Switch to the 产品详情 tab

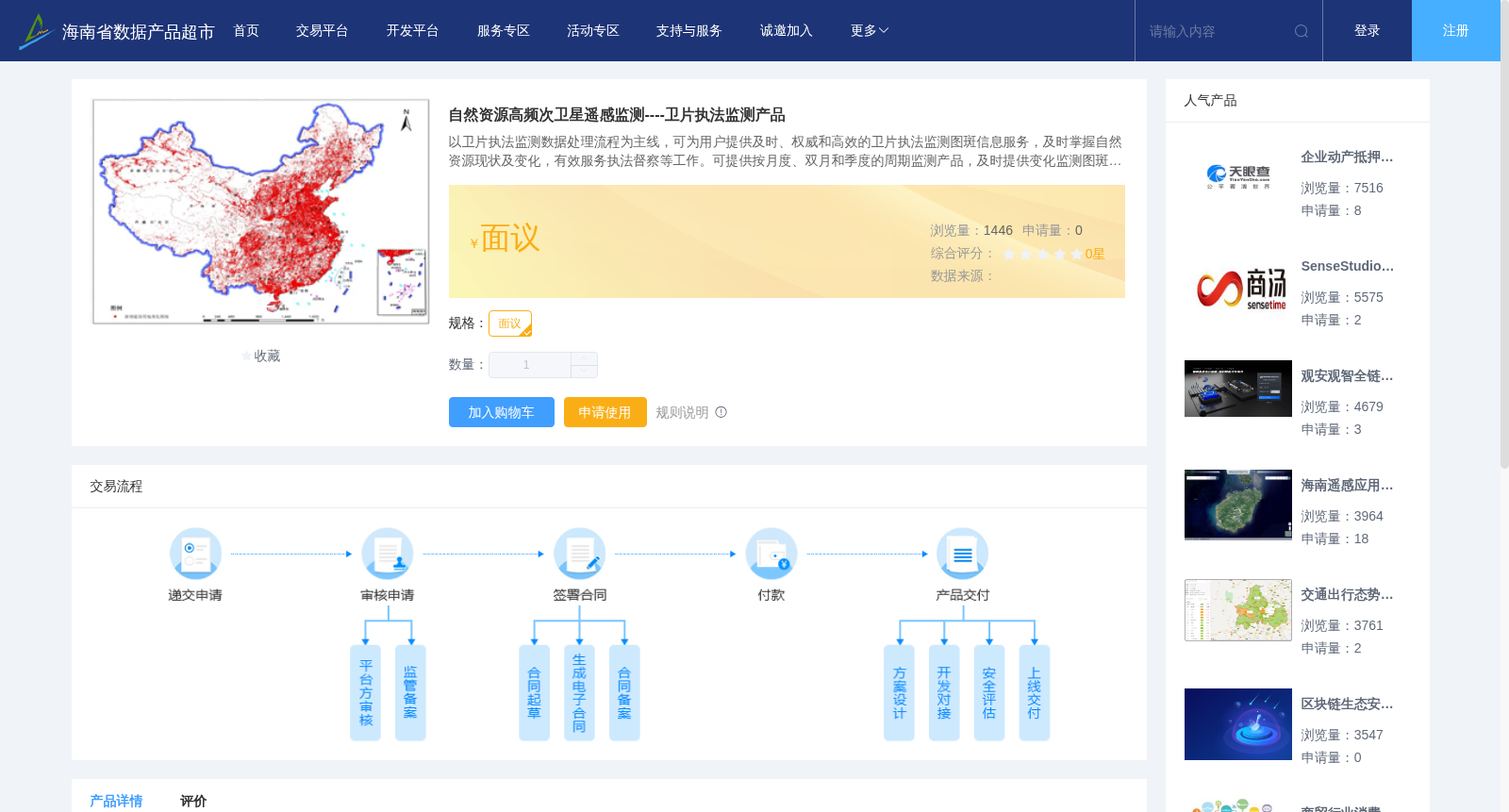coord(116,801)
